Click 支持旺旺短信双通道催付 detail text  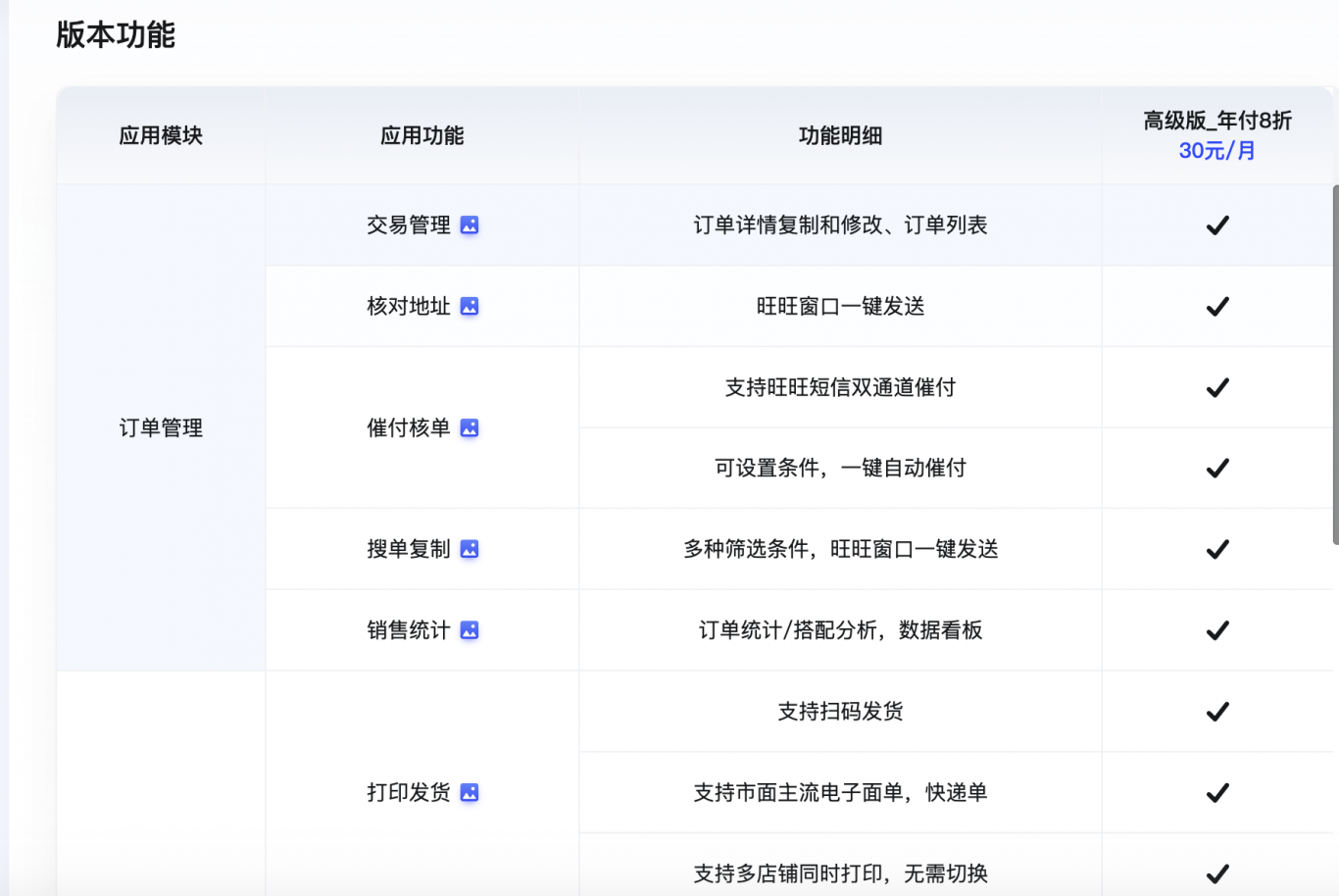[840, 387]
